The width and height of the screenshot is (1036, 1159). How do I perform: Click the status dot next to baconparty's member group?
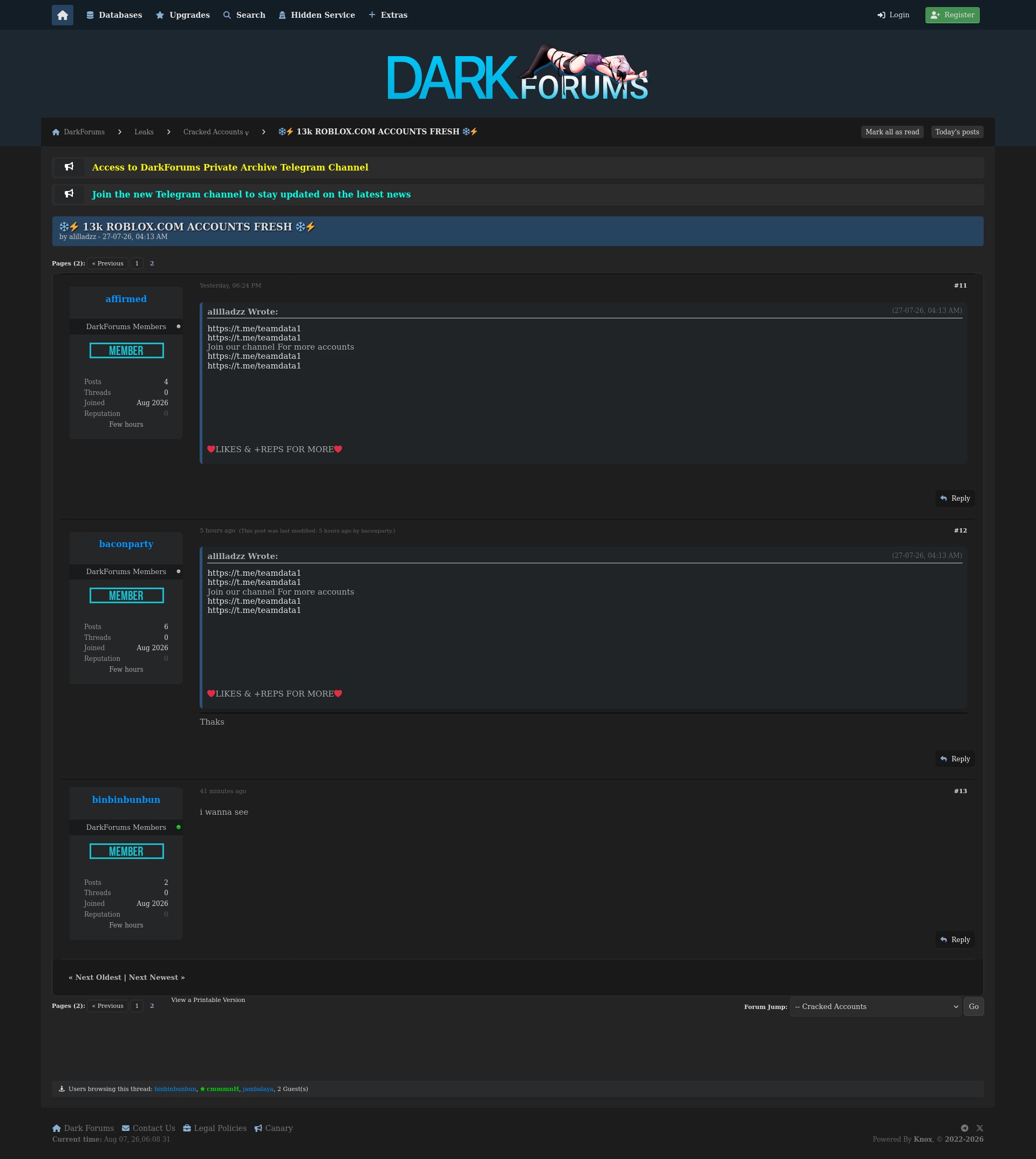(x=179, y=571)
